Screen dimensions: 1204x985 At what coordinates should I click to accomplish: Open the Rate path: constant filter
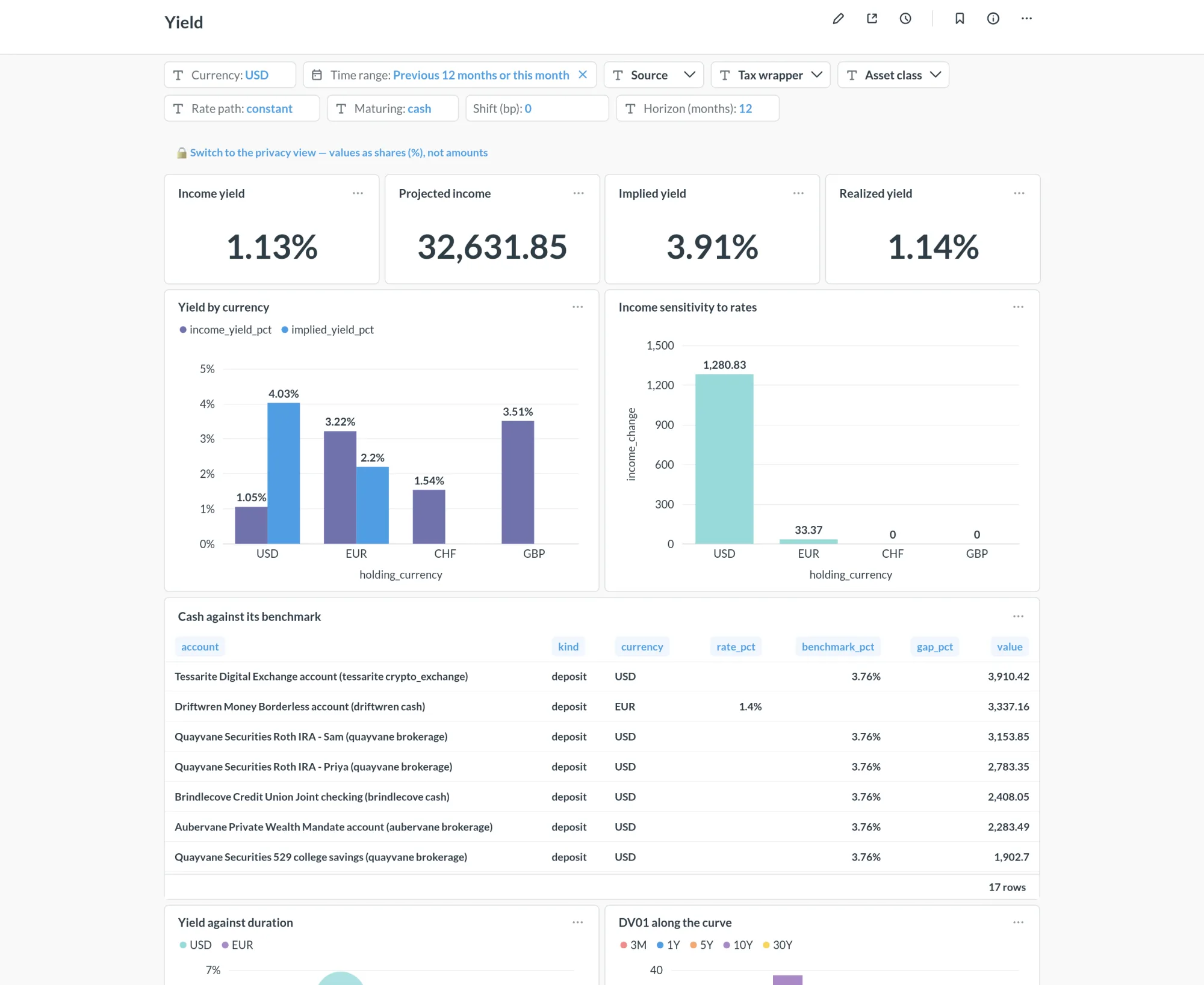coord(242,108)
